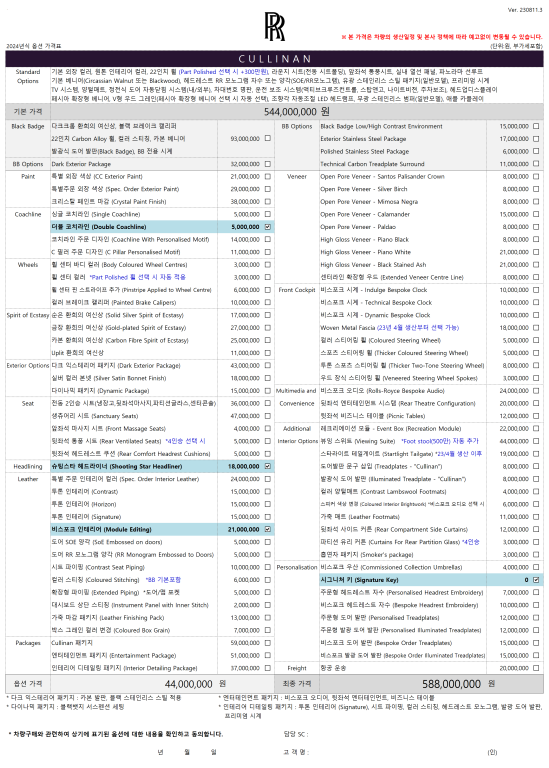Tick the Cullinan 패키지 checkbox
Screen dimensions: 549x768
pyautogui.click(x=267, y=643)
